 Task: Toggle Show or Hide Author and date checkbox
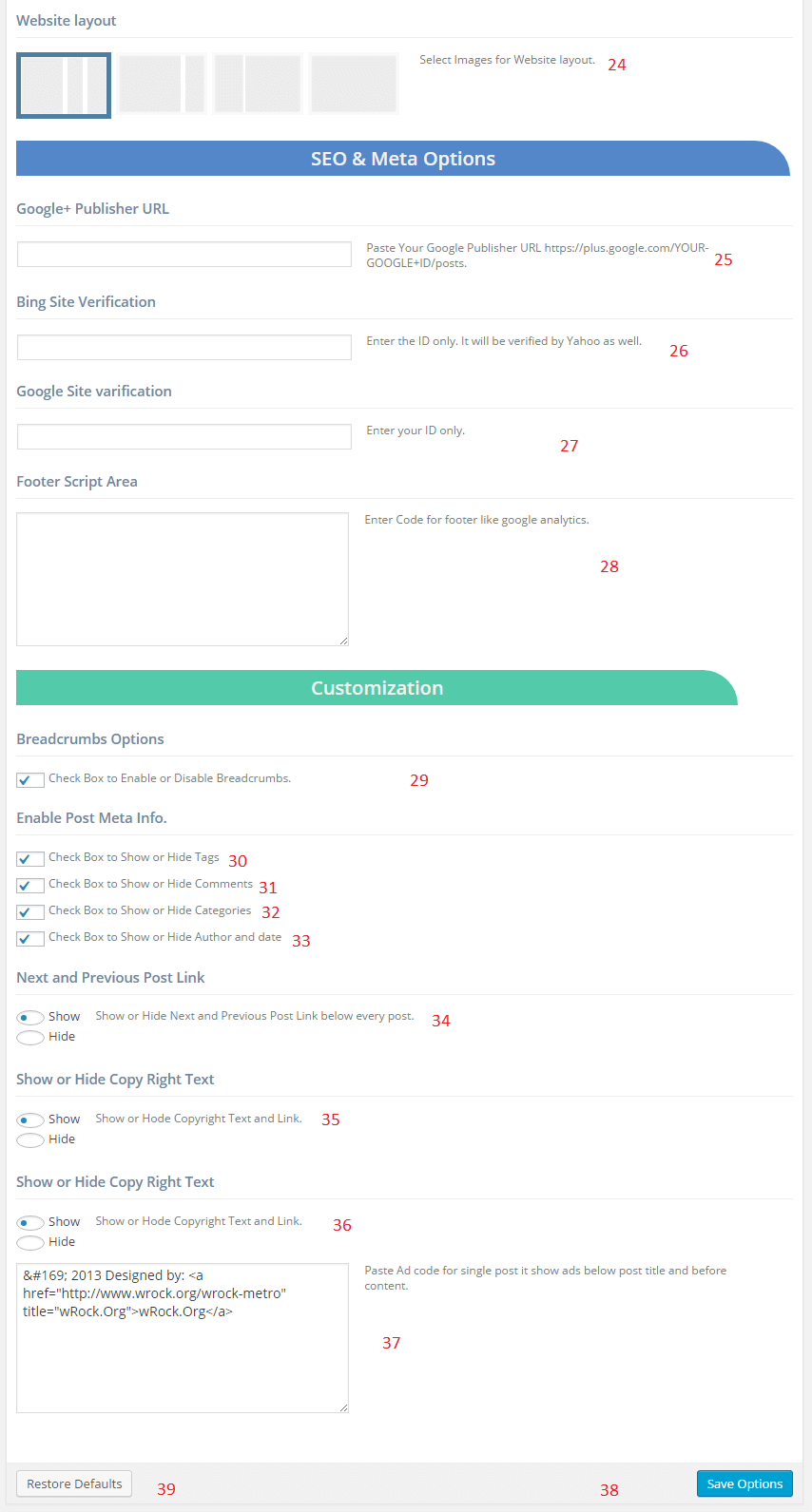[30, 939]
